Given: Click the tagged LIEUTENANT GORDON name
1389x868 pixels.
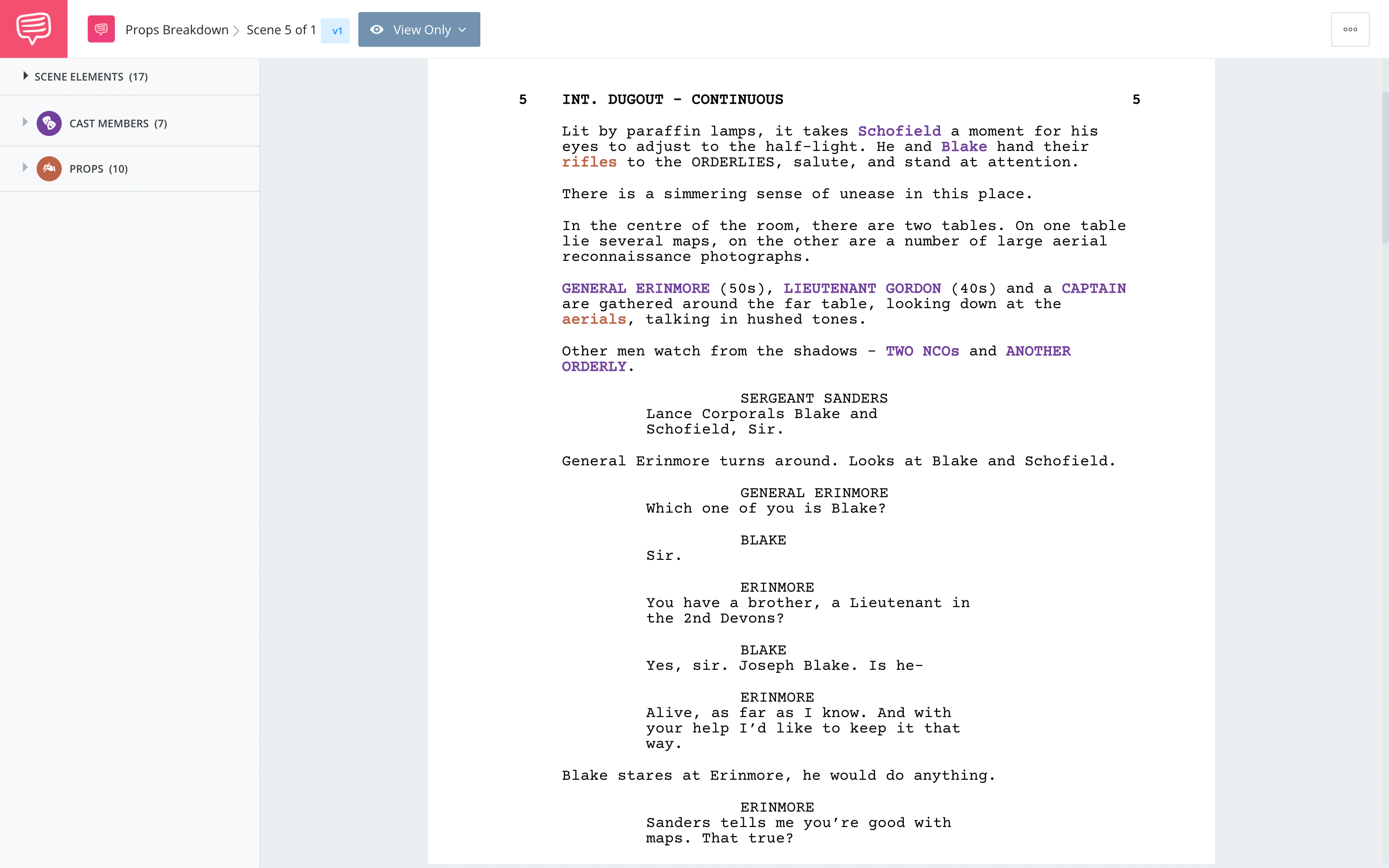Looking at the screenshot, I should tap(862, 289).
